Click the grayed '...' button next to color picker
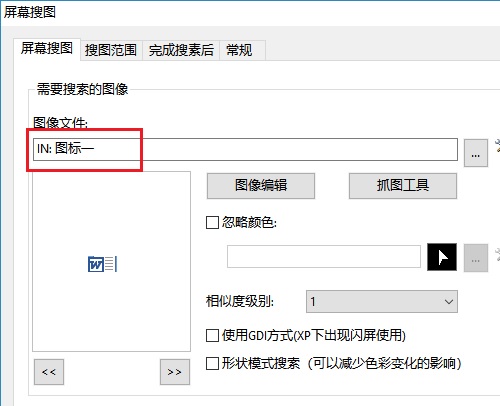 (x=476, y=258)
